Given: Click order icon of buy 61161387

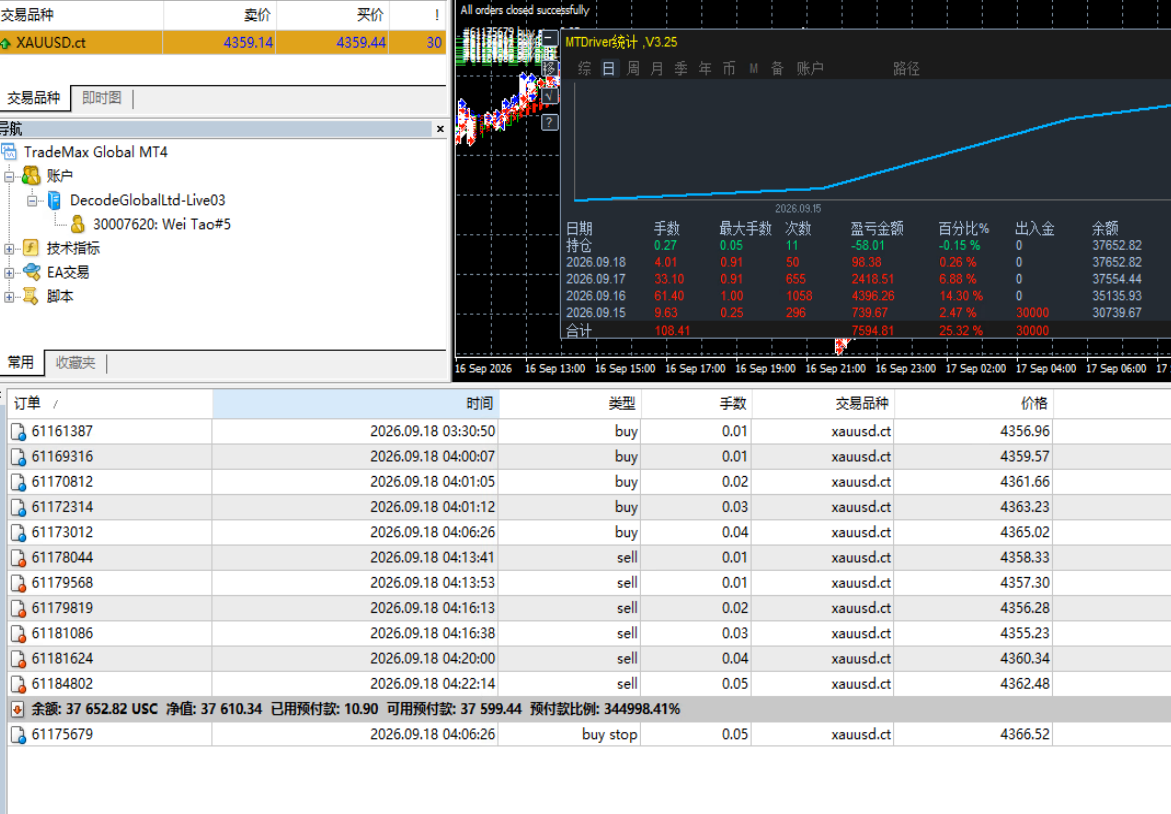Looking at the screenshot, I should coord(18,432).
